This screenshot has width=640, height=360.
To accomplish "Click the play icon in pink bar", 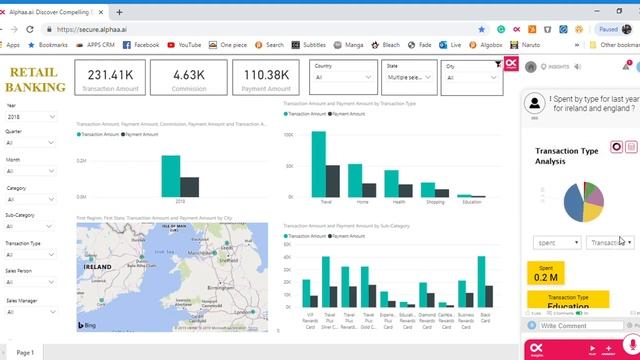I will (x=592, y=349).
